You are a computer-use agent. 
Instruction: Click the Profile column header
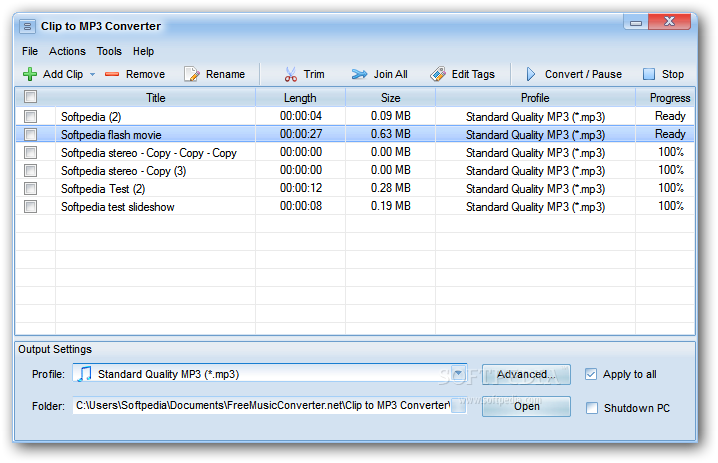click(535, 98)
